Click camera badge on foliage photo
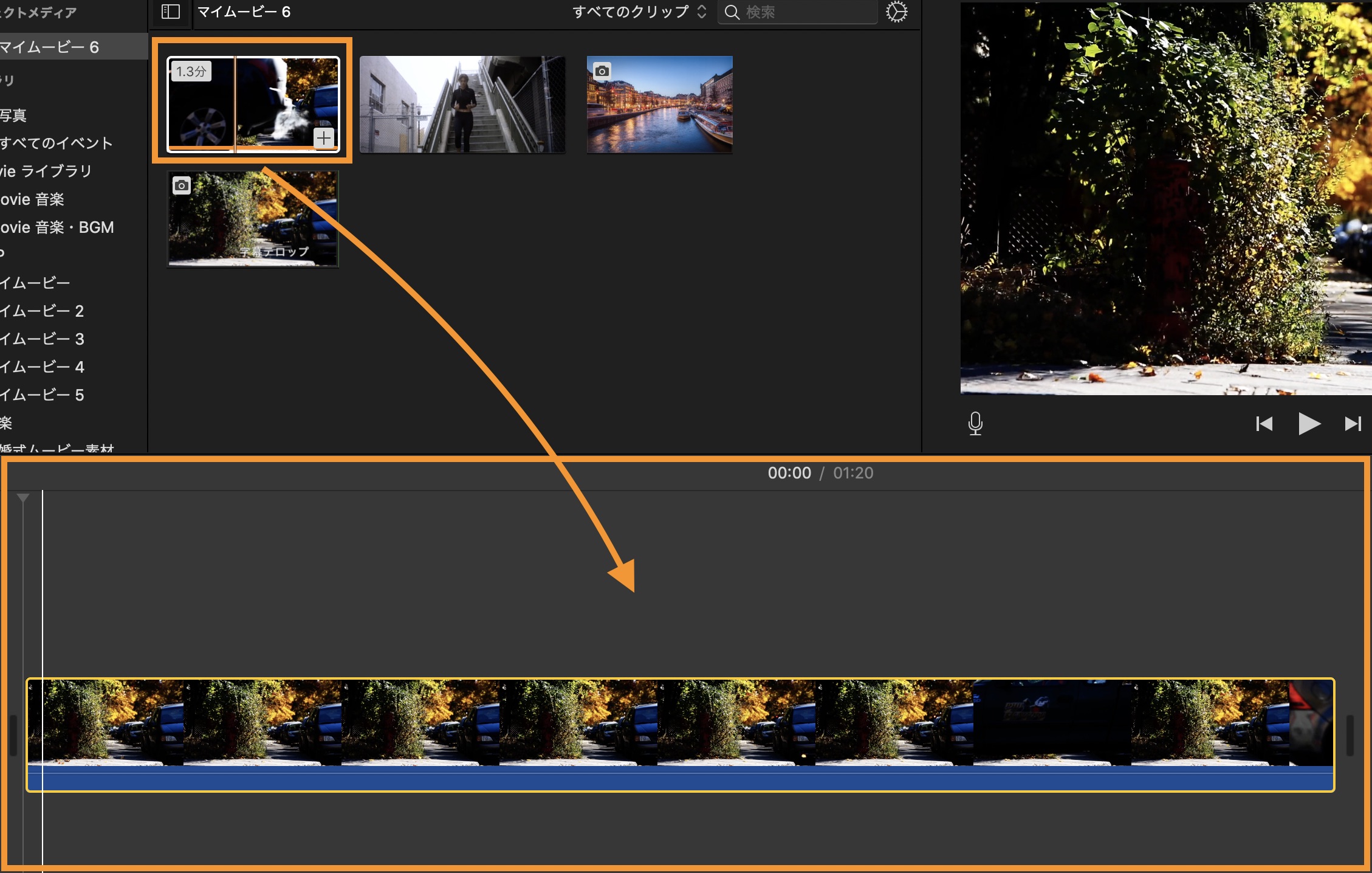1372x873 pixels. click(x=181, y=185)
